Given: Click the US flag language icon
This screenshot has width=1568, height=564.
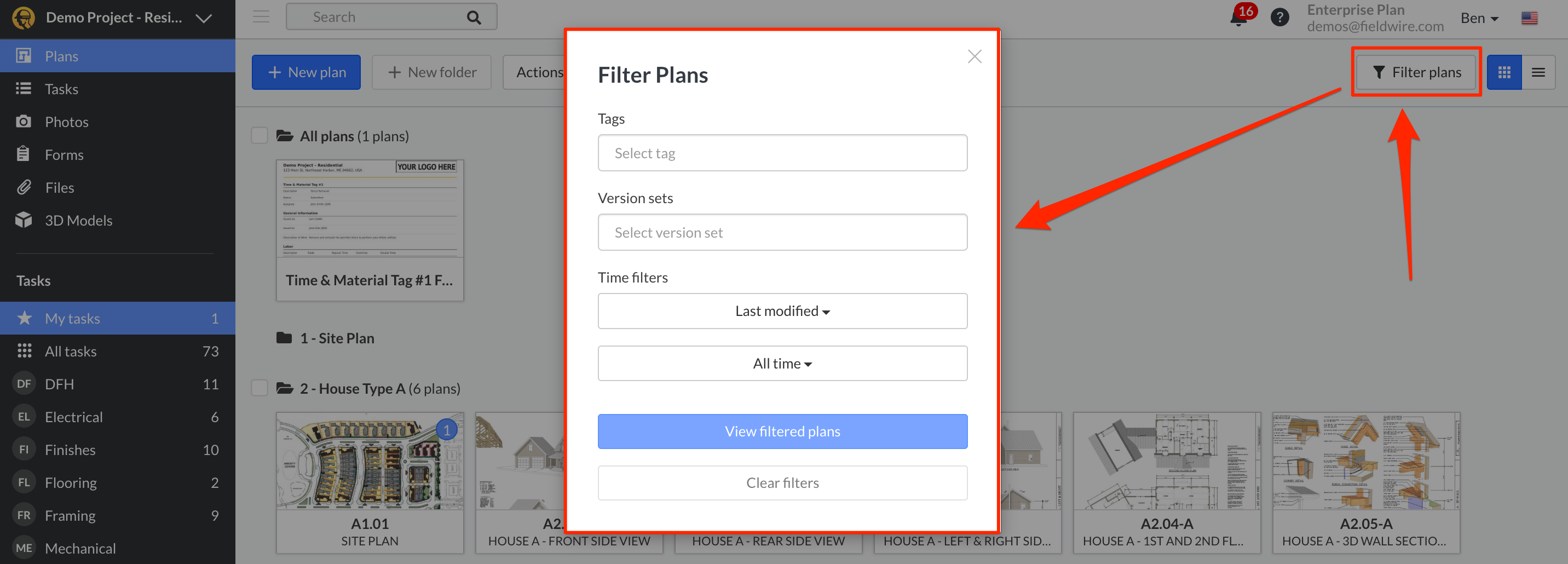Looking at the screenshot, I should coord(1529,18).
